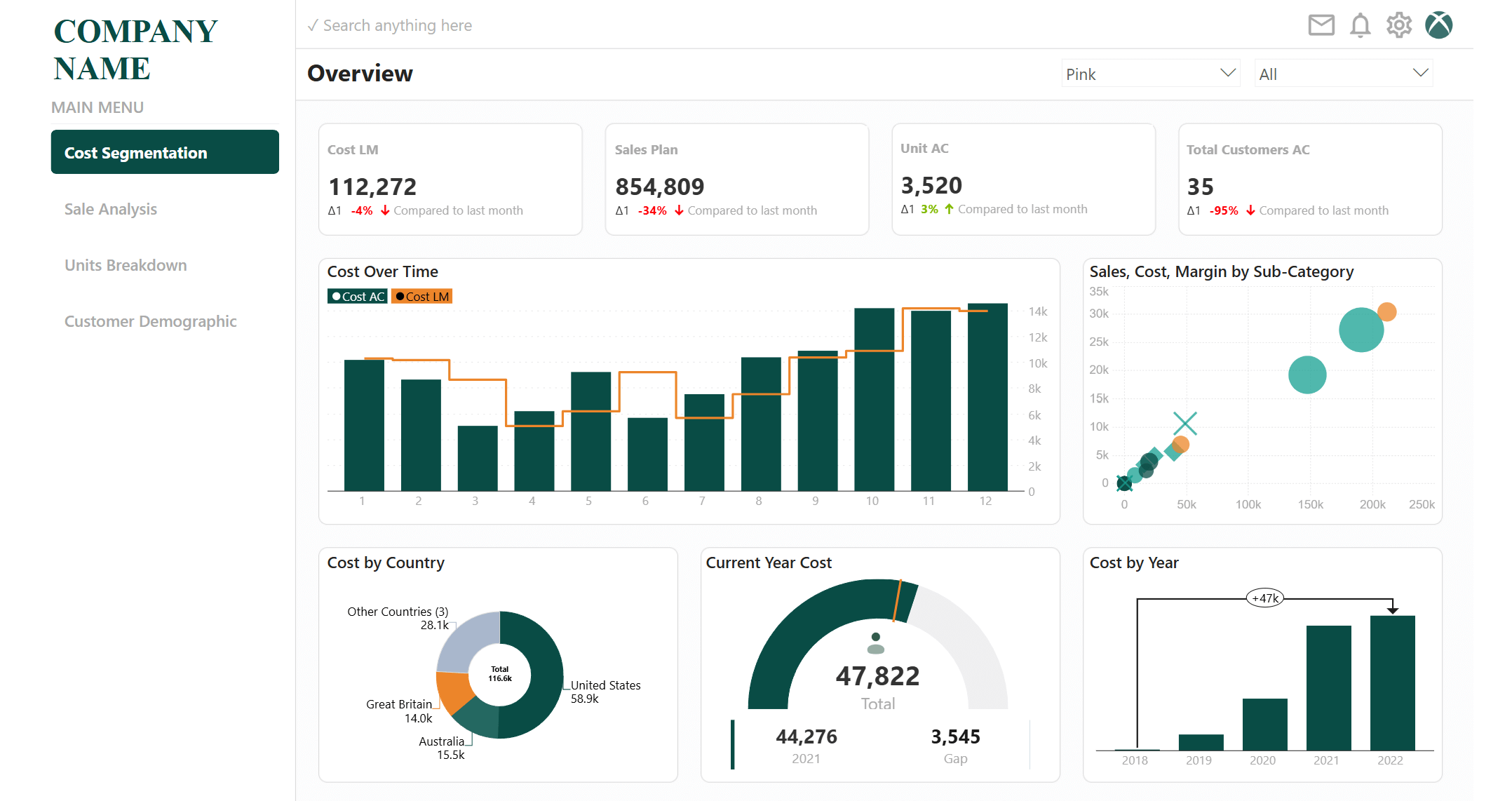1512x801 pixels.
Task: Click the Xbox/game controller icon
Action: tap(1440, 24)
